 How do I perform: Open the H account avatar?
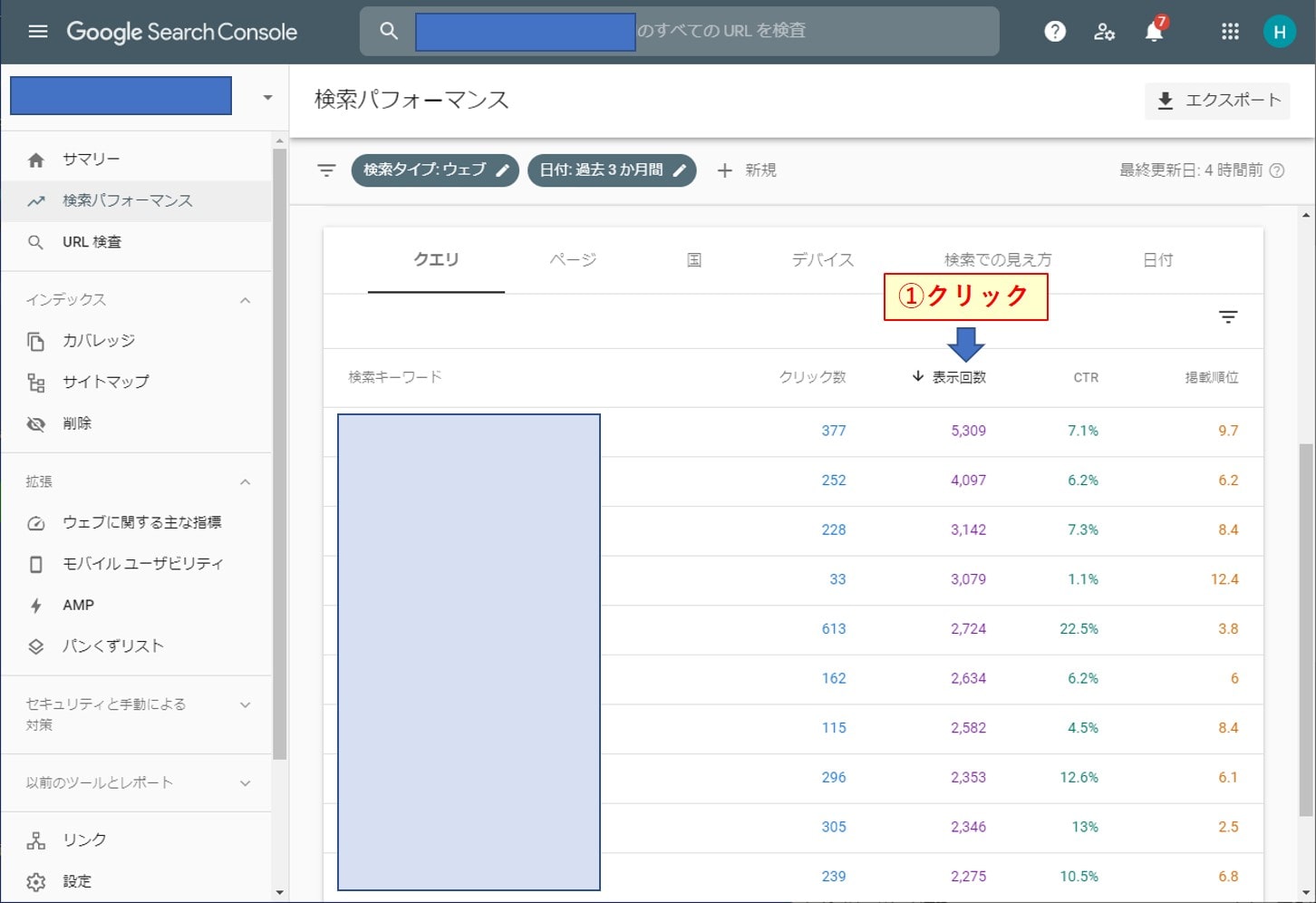click(1280, 32)
